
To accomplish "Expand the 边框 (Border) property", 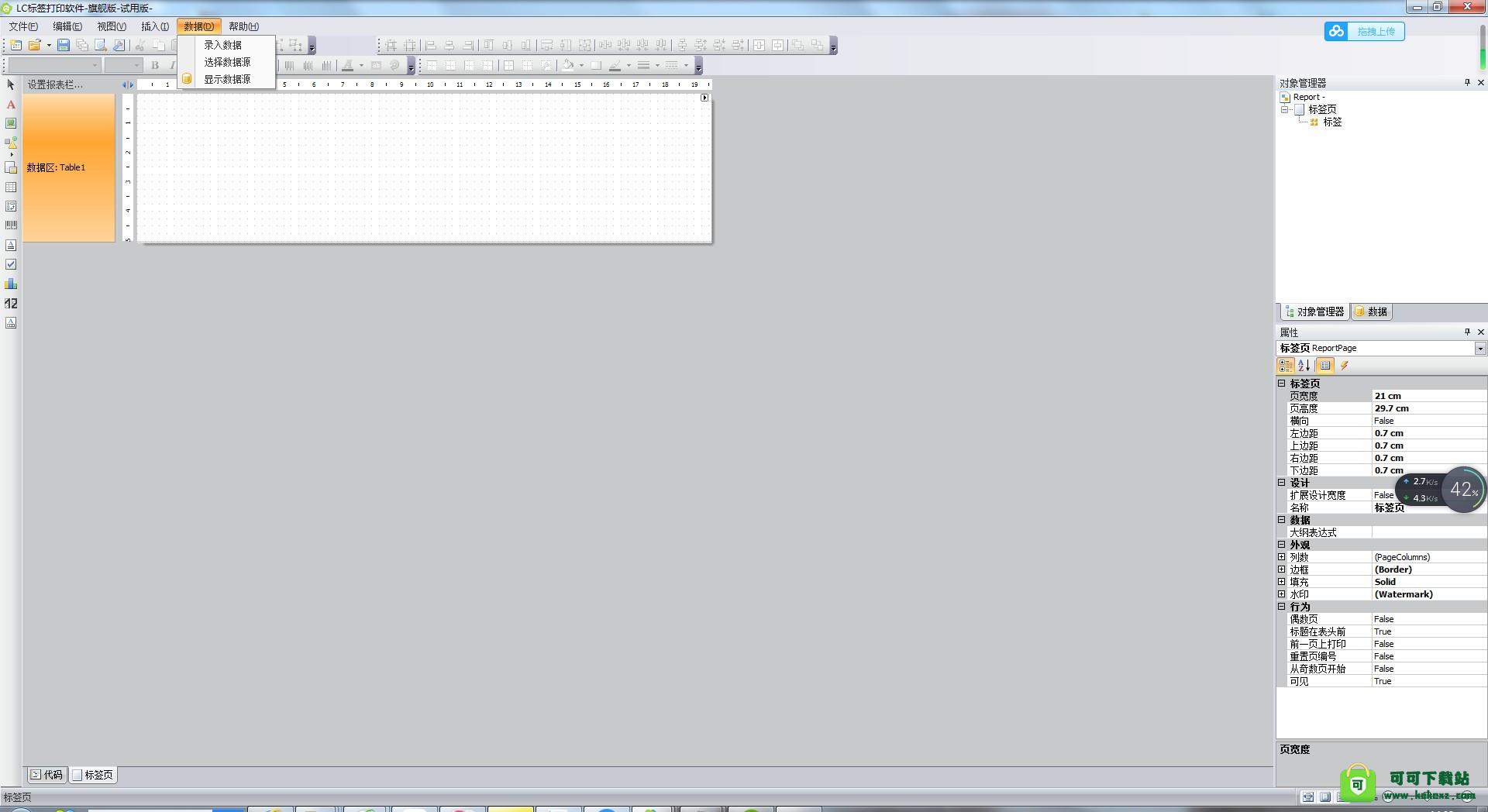I will click(x=1282, y=569).
